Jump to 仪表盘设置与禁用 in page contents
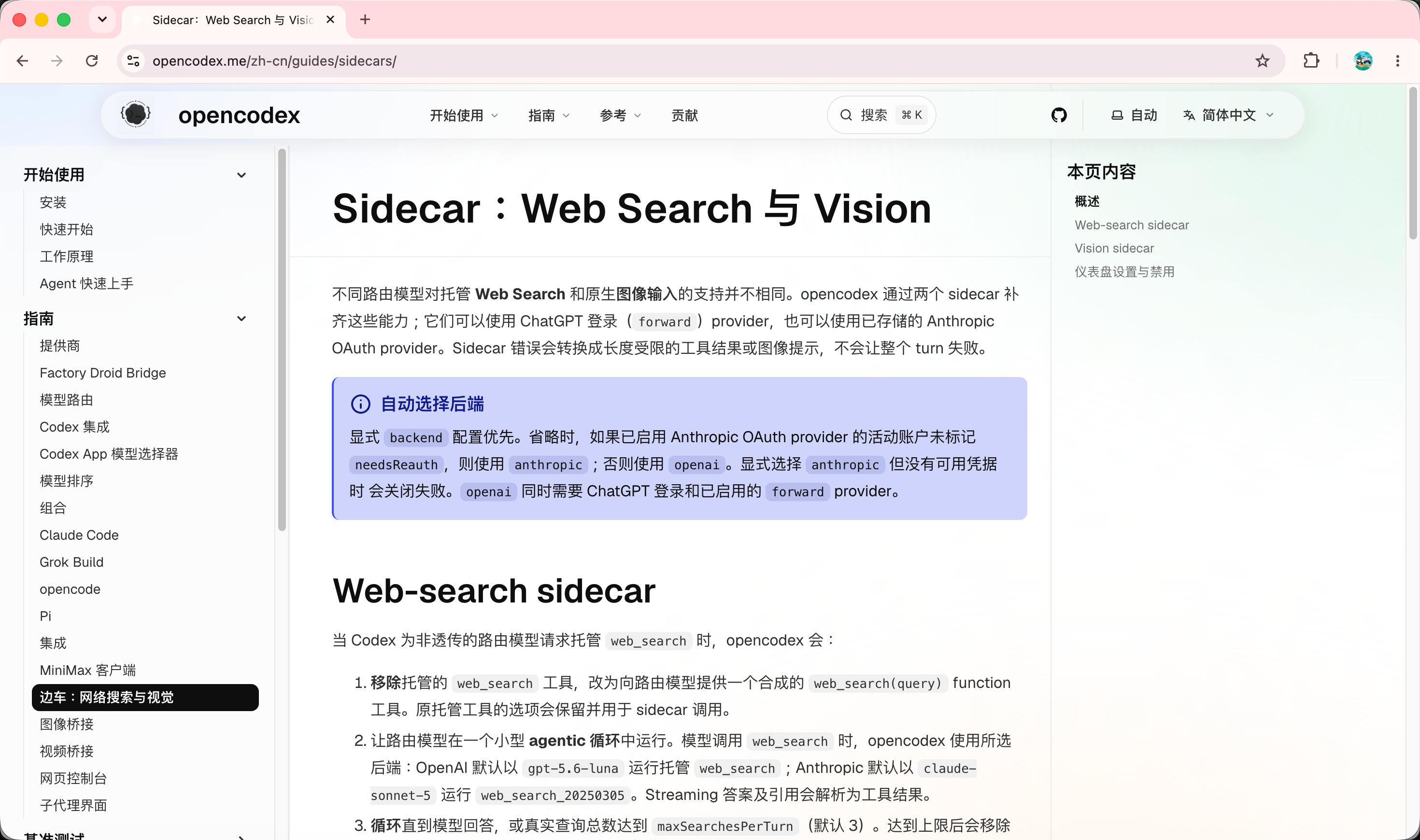 (x=1124, y=272)
